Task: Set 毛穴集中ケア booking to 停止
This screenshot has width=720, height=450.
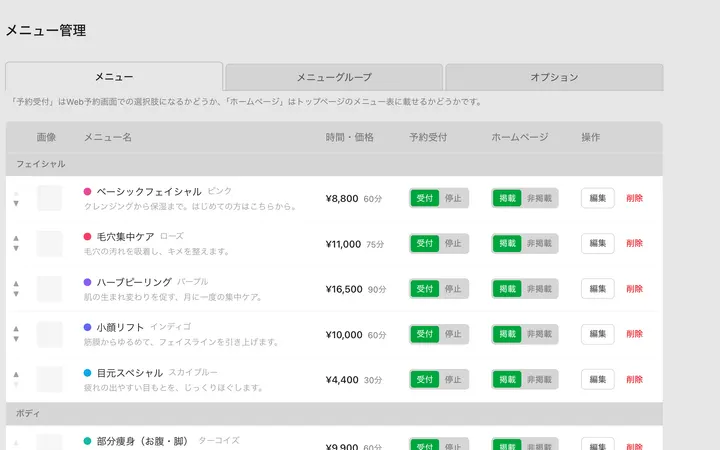Action: click(x=453, y=243)
